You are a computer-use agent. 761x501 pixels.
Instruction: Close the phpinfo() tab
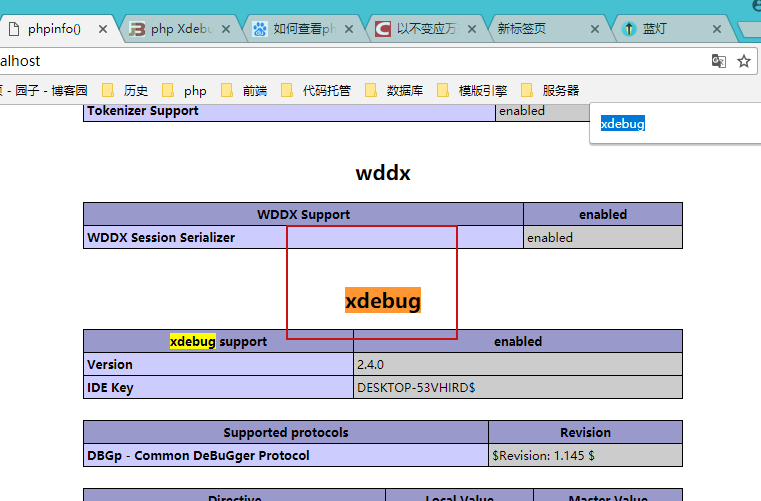(103, 29)
